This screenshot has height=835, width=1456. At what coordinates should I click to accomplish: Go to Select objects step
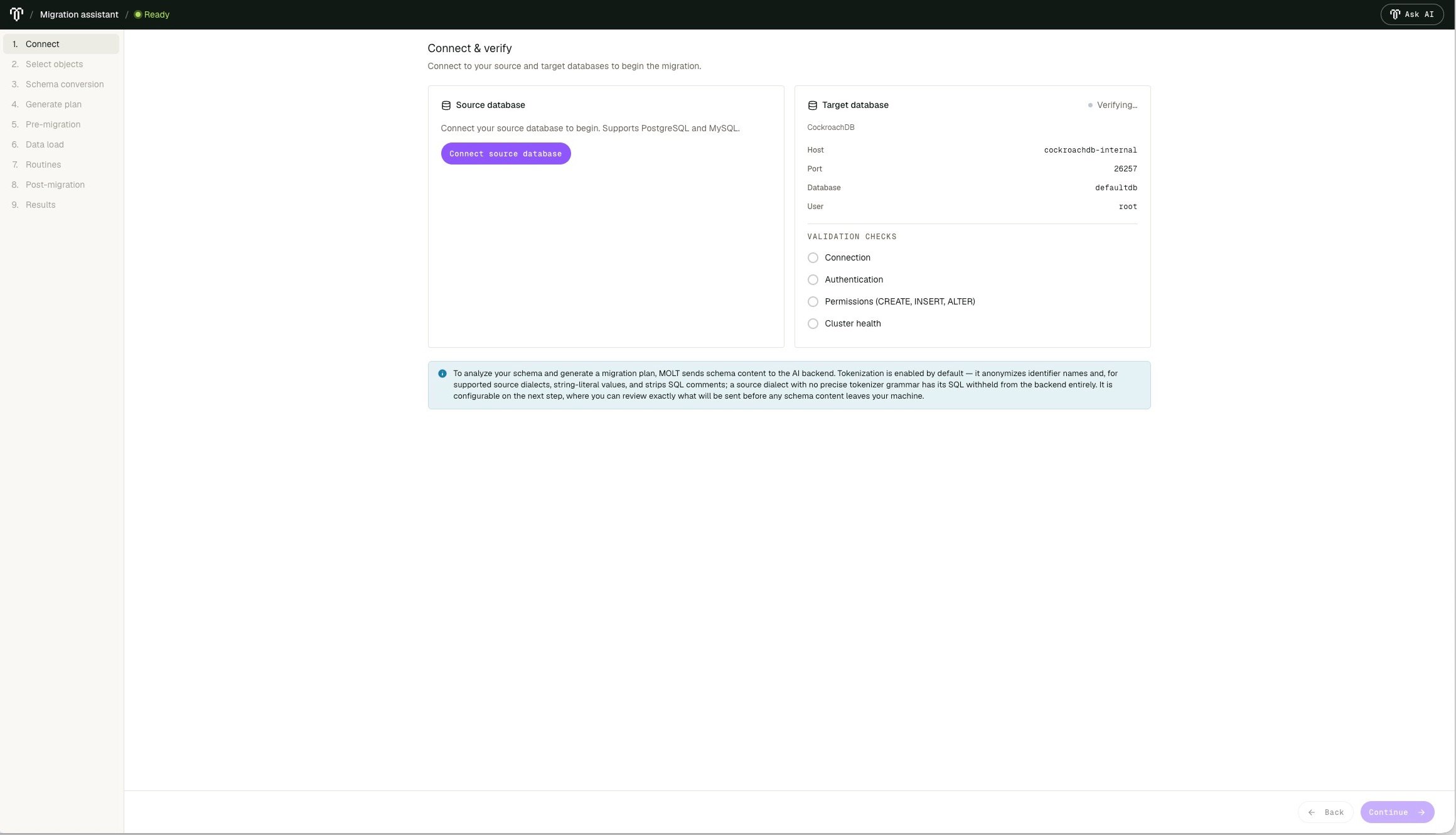[x=61, y=64]
